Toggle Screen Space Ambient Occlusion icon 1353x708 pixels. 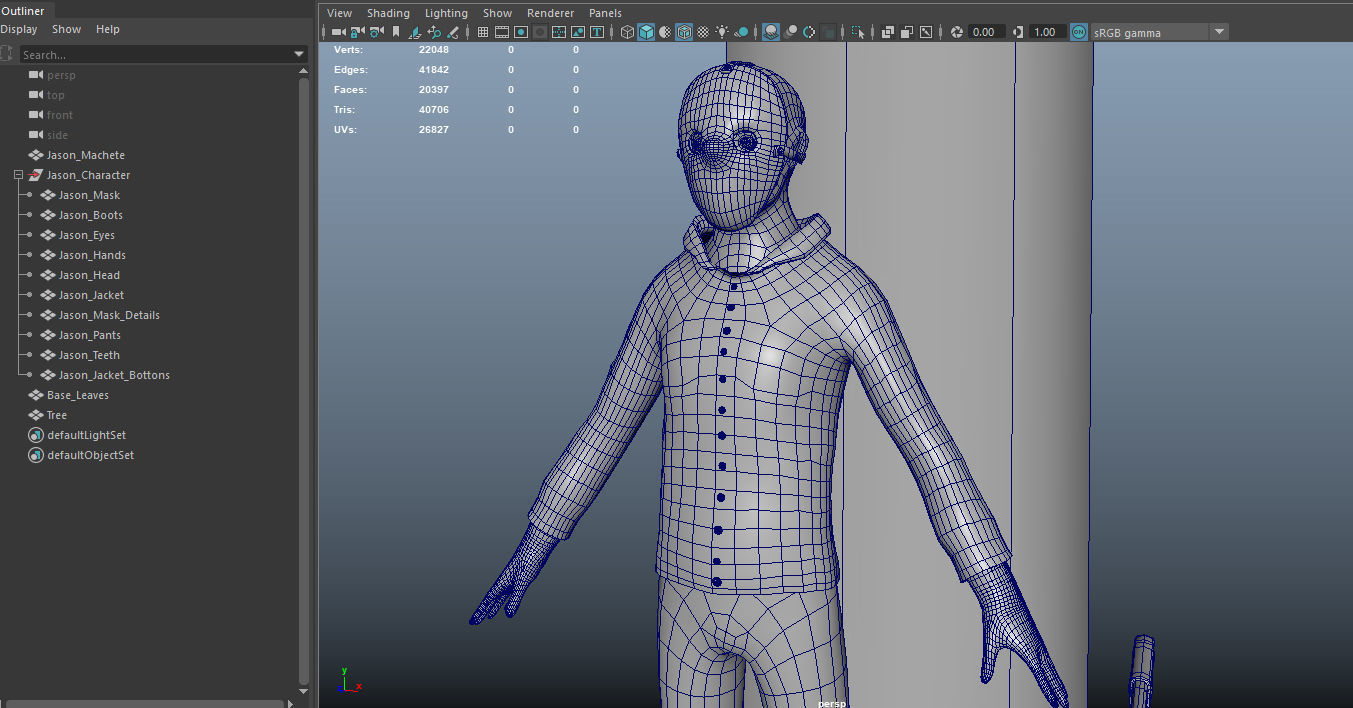pos(771,32)
